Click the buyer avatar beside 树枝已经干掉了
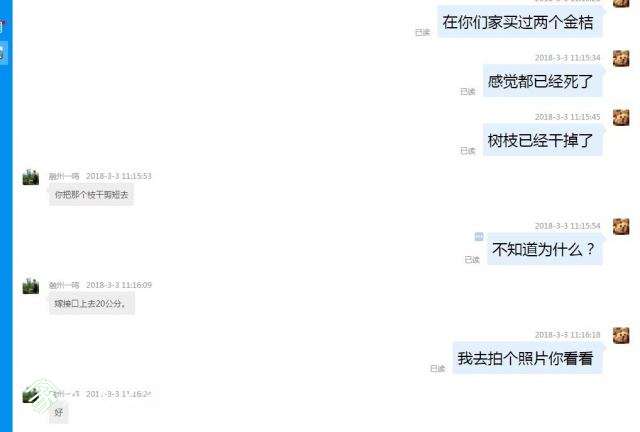 pyautogui.click(x=621, y=118)
